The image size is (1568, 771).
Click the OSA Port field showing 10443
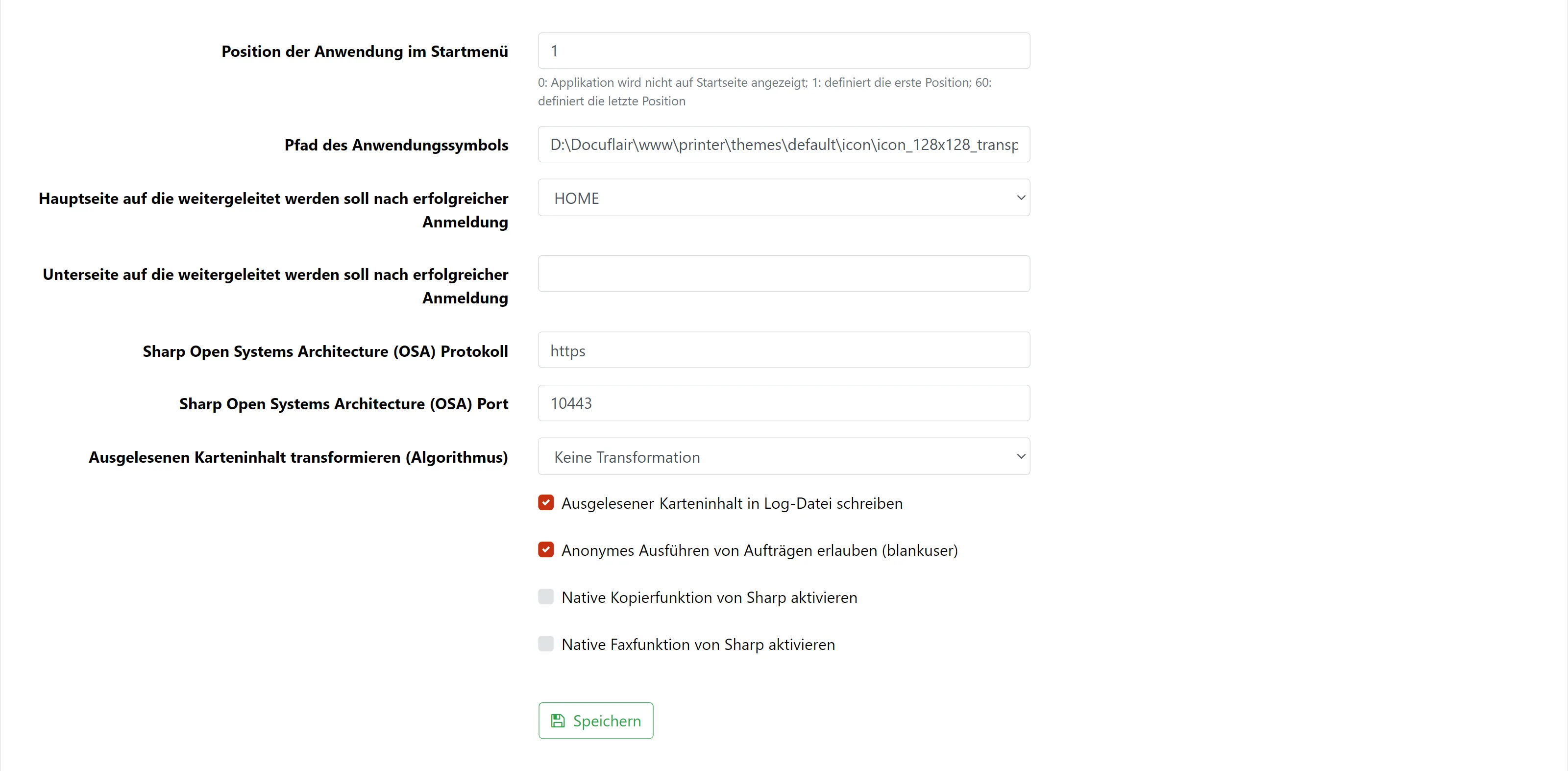tap(783, 403)
